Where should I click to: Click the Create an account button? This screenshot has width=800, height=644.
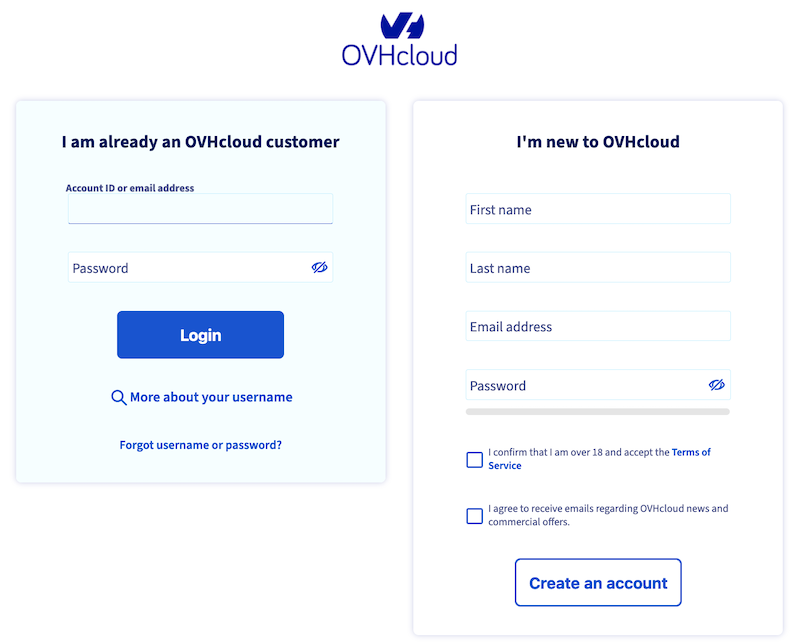[x=597, y=582]
